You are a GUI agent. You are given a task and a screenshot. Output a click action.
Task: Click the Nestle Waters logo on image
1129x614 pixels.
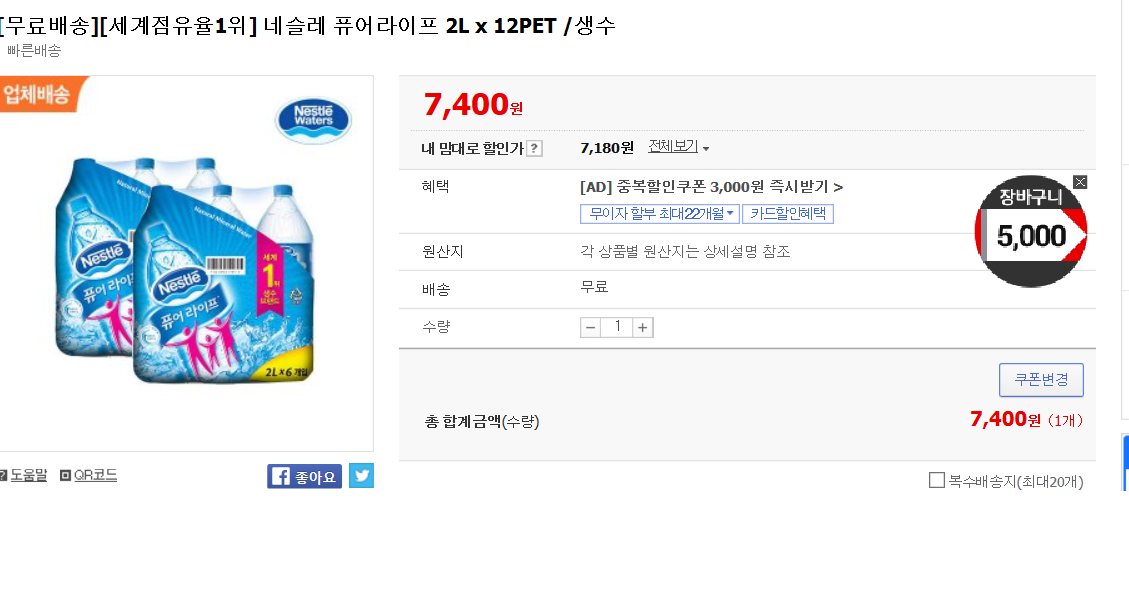point(313,118)
